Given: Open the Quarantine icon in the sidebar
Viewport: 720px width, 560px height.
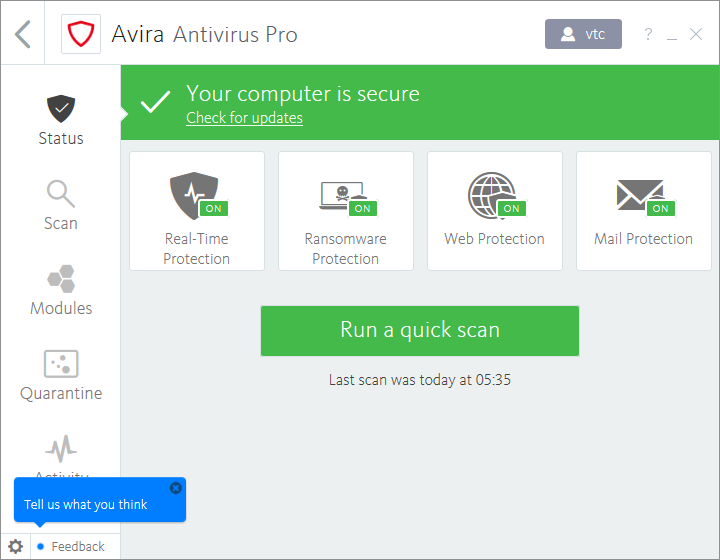Looking at the screenshot, I should coord(61,363).
